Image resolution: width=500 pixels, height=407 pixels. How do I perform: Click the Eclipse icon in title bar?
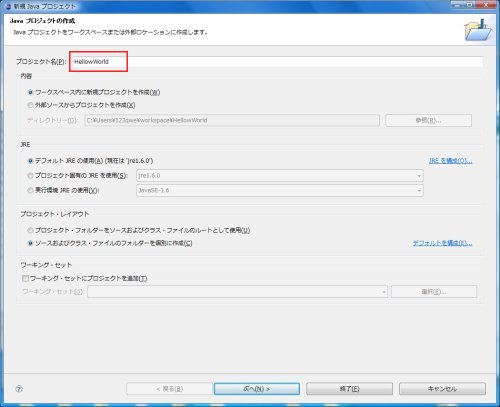tap(8, 6)
